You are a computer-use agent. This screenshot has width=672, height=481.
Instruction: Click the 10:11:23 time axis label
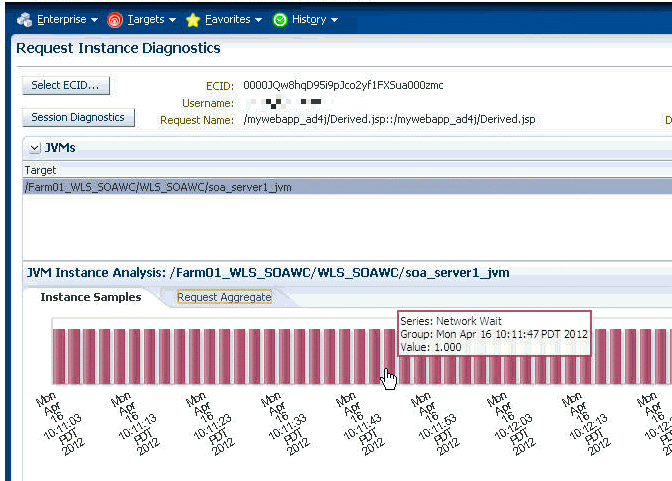(x=210, y=424)
